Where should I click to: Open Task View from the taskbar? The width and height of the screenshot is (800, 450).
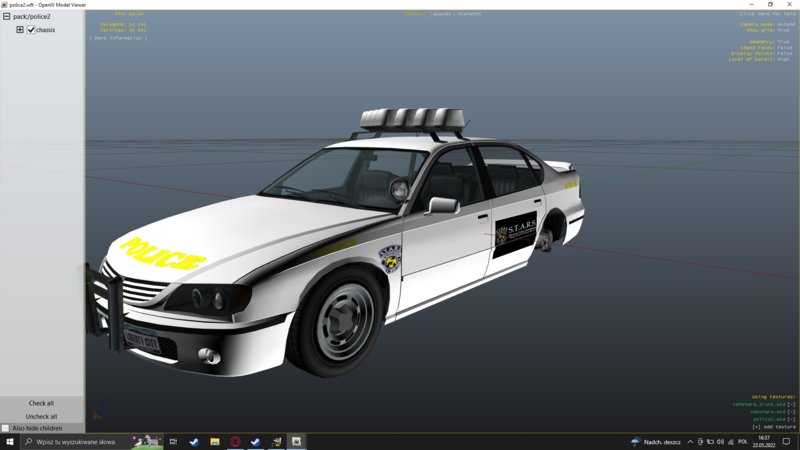[173, 441]
